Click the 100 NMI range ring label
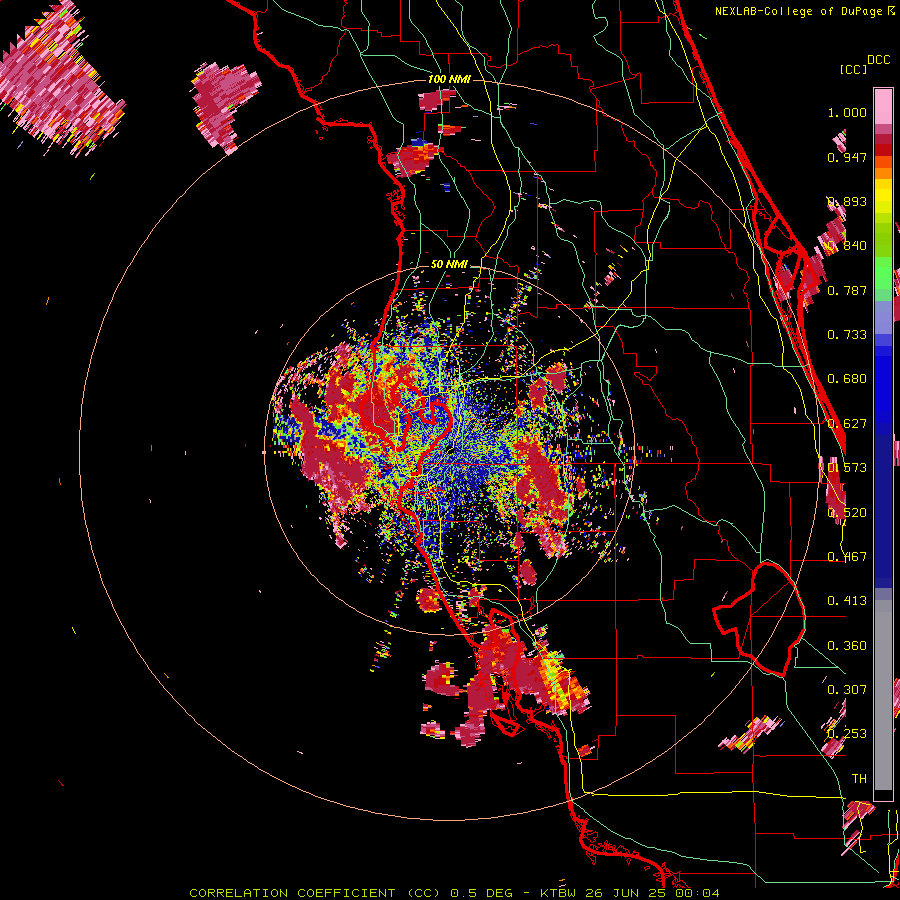The width and height of the screenshot is (900, 900). [x=449, y=79]
